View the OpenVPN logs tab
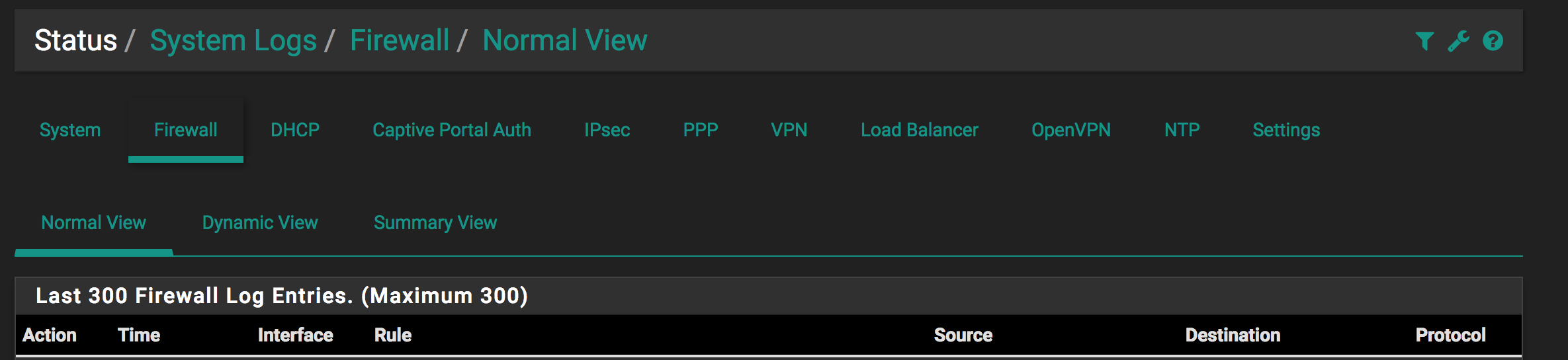1568x360 pixels. pyautogui.click(x=1071, y=130)
